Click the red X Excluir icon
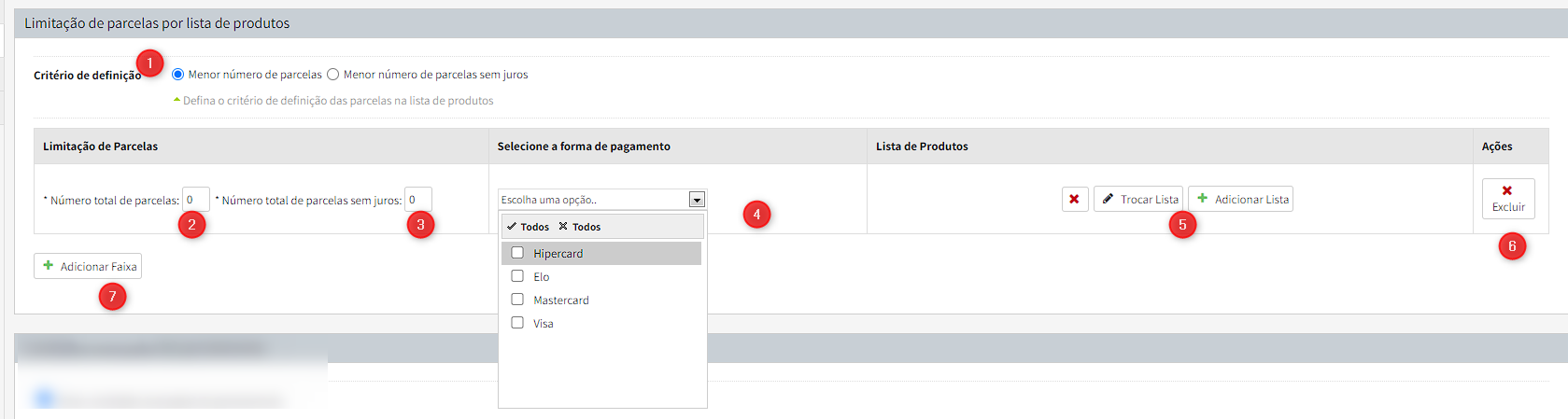 [x=1507, y=190]
